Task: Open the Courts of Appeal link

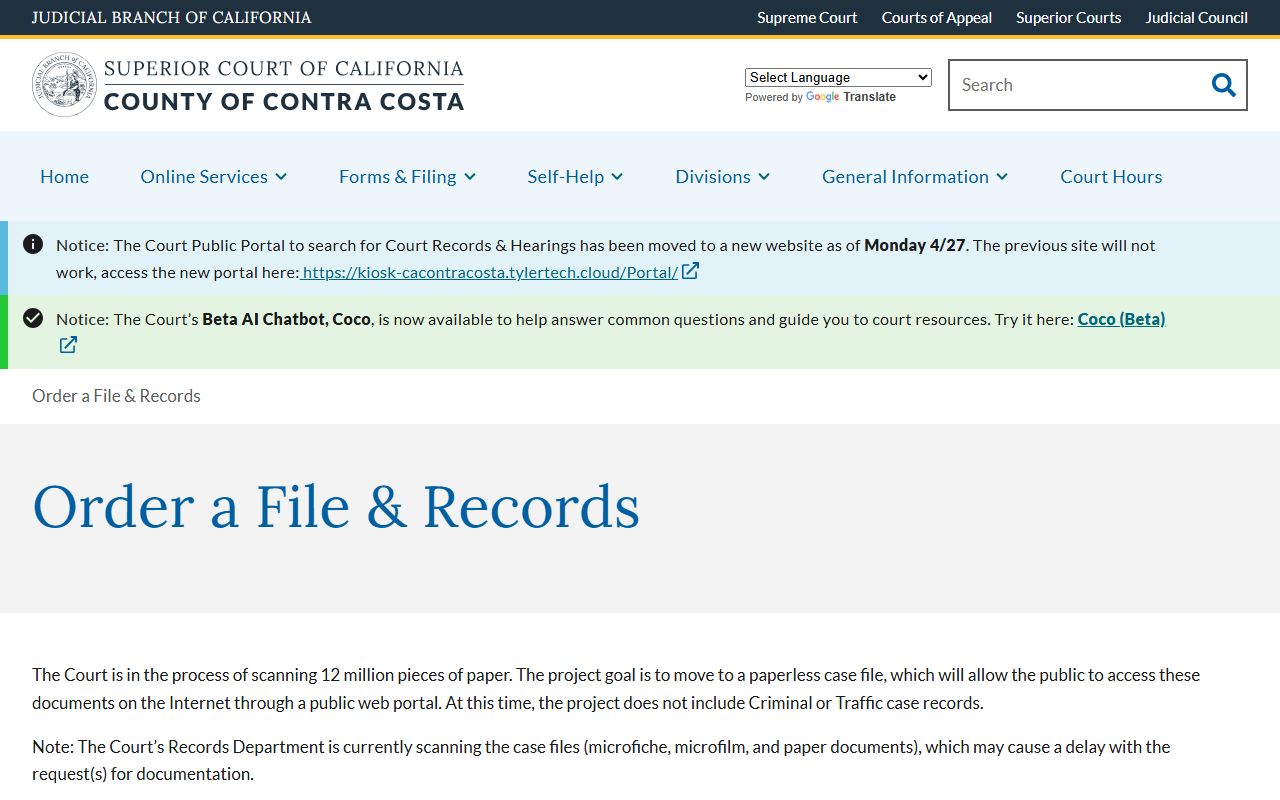Action: tap(937, 17)
